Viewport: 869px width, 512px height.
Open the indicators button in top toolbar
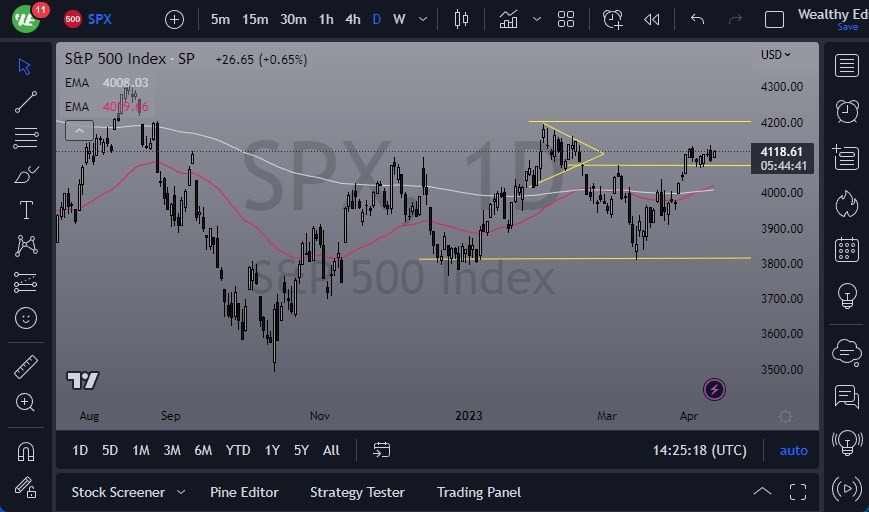(x=509, y=19)
